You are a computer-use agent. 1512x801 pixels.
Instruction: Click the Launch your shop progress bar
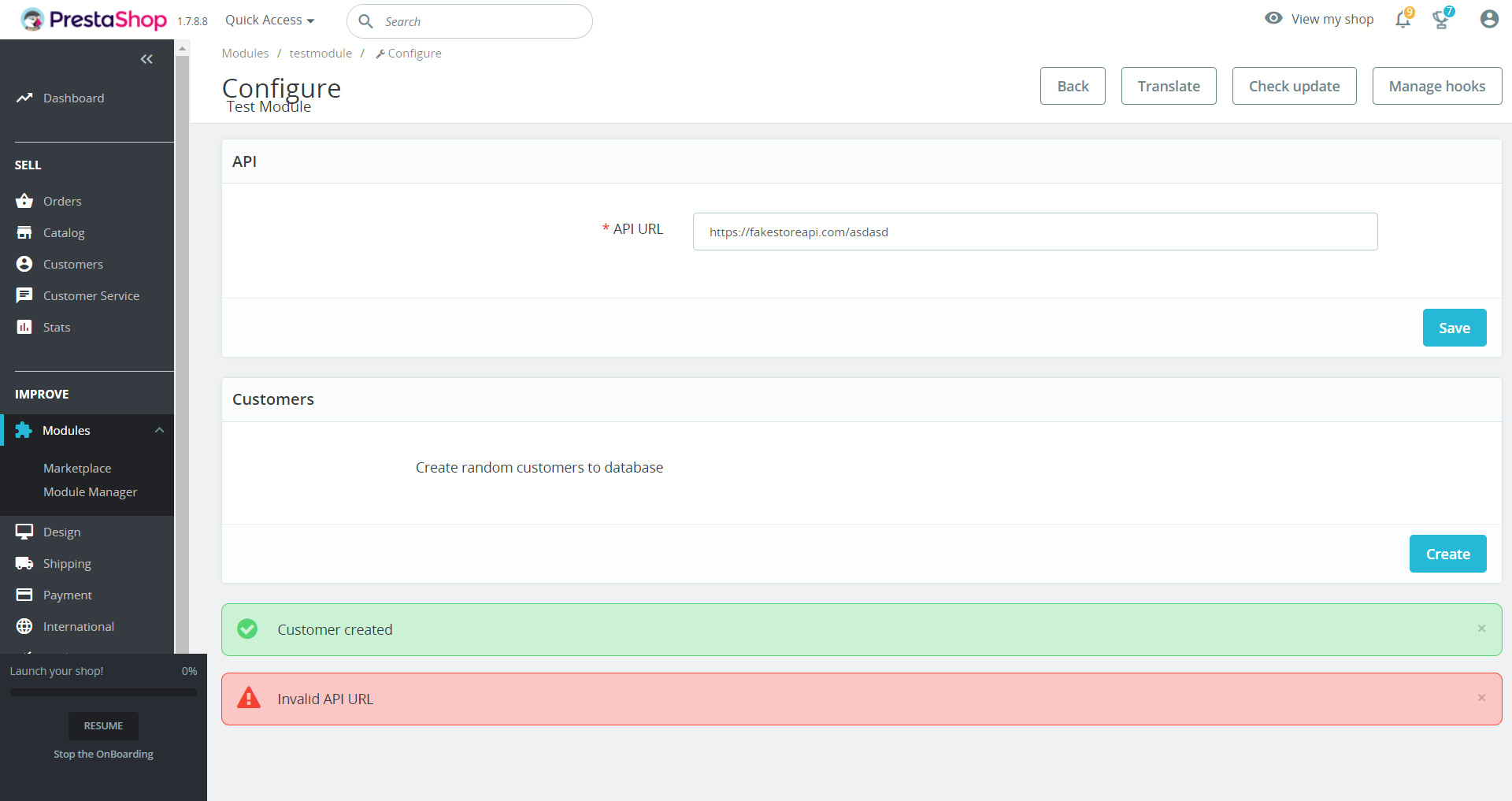103,692
